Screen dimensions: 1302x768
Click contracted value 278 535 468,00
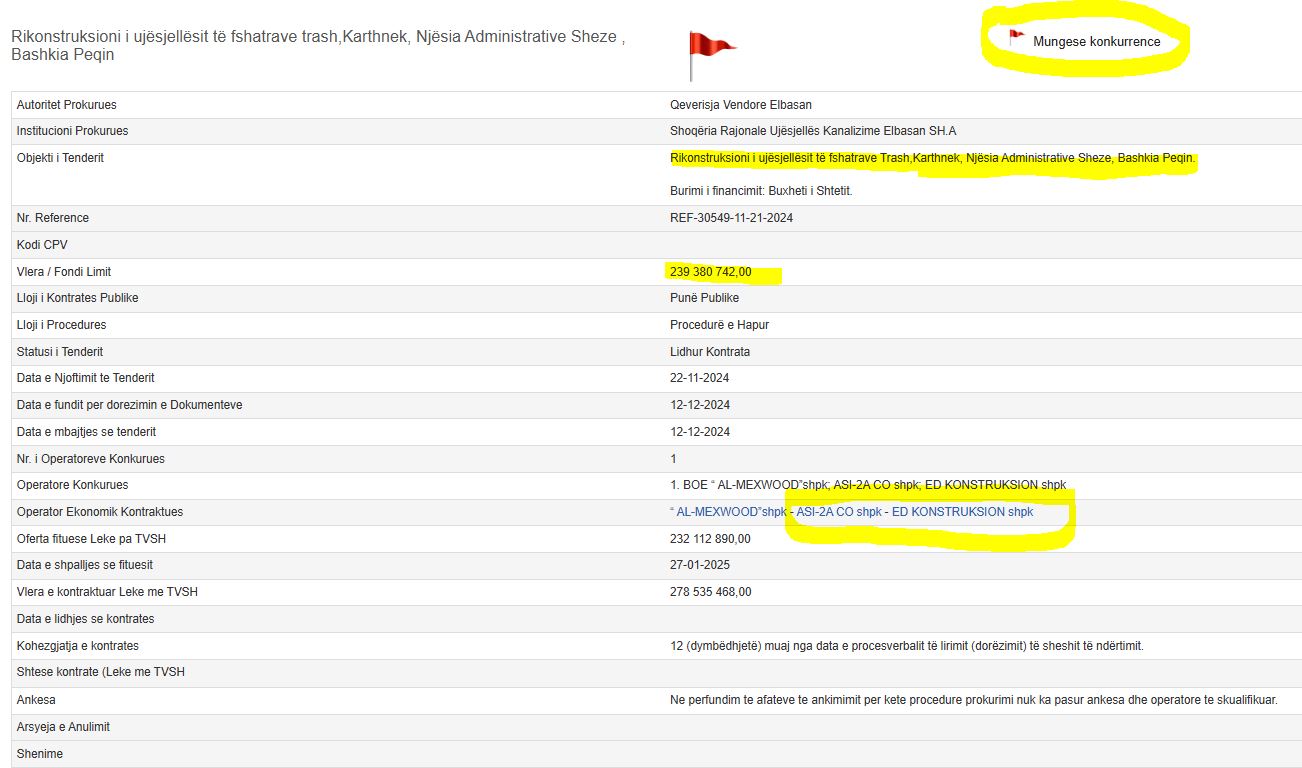coord(710,592)
